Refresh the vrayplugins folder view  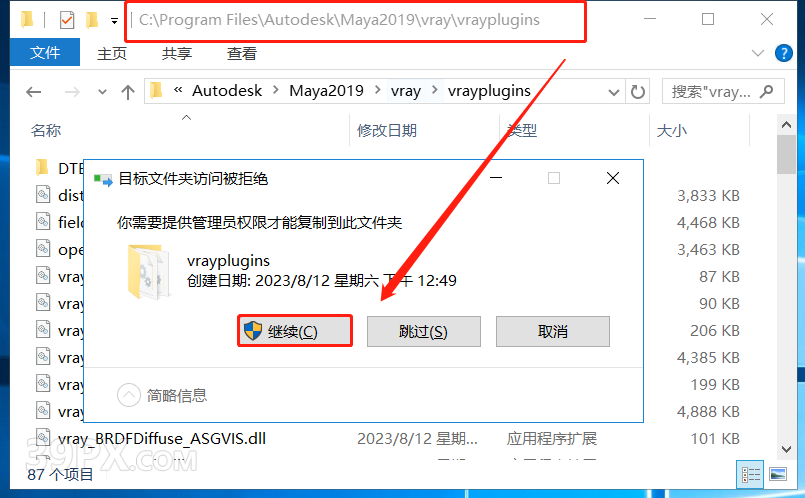pyautogui.click(x=638, y=92)
